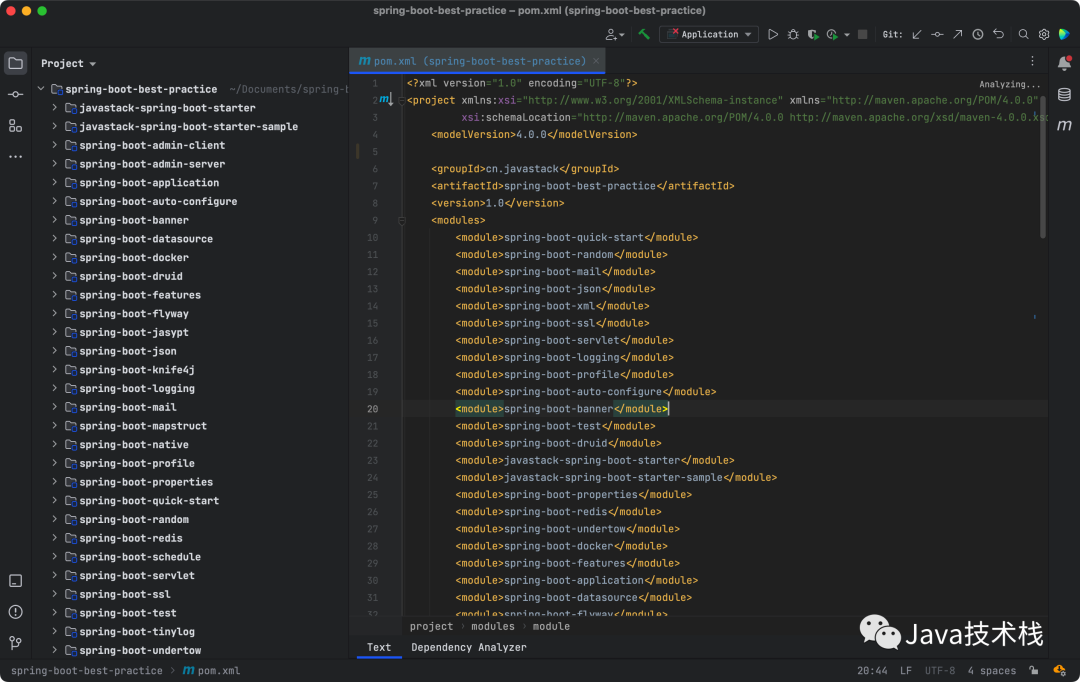Open the Structure tool window

click(15, 125)
